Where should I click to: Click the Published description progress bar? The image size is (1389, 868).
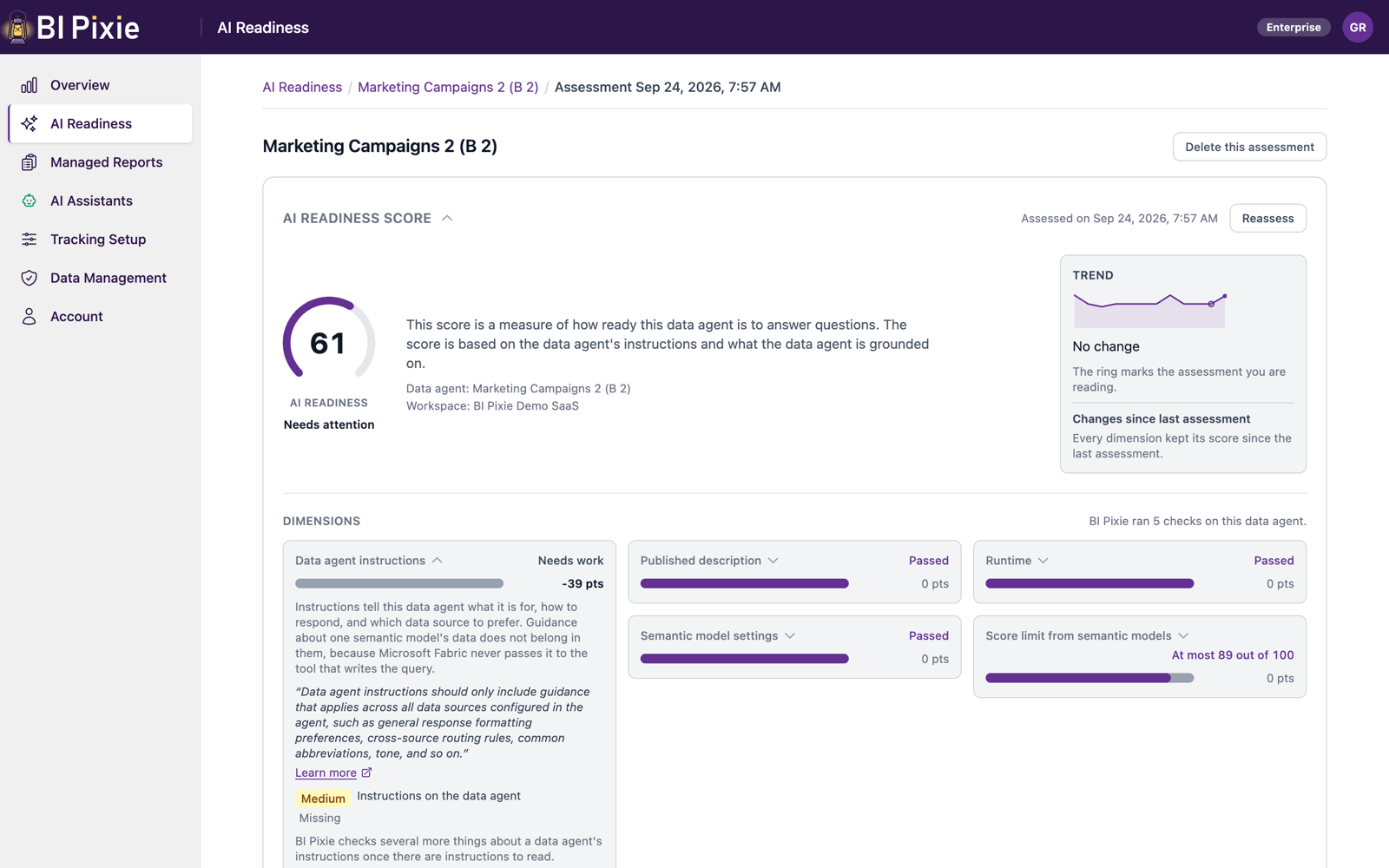click(744, 583)
